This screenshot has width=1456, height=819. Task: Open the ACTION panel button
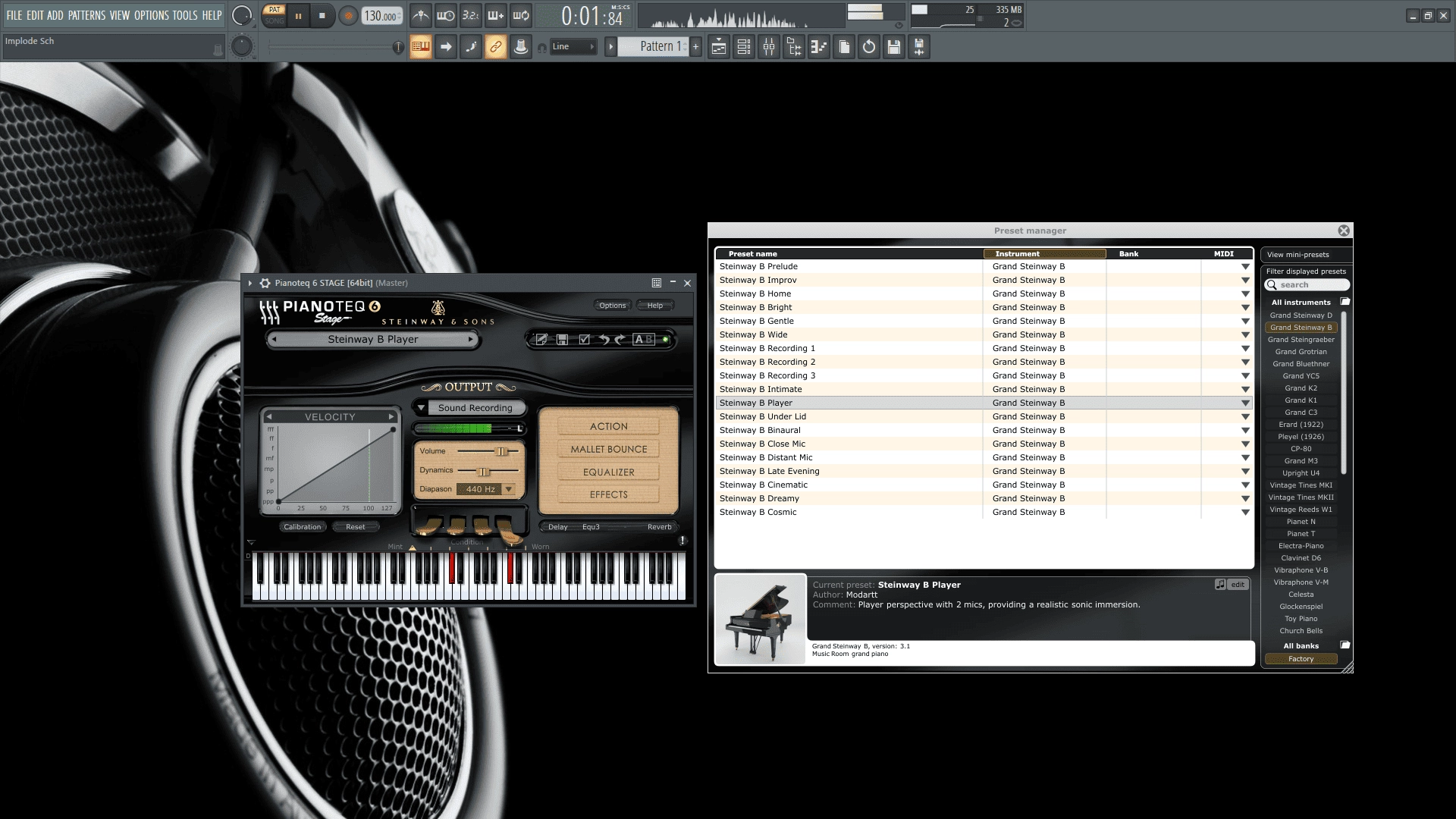pos(609,427)
